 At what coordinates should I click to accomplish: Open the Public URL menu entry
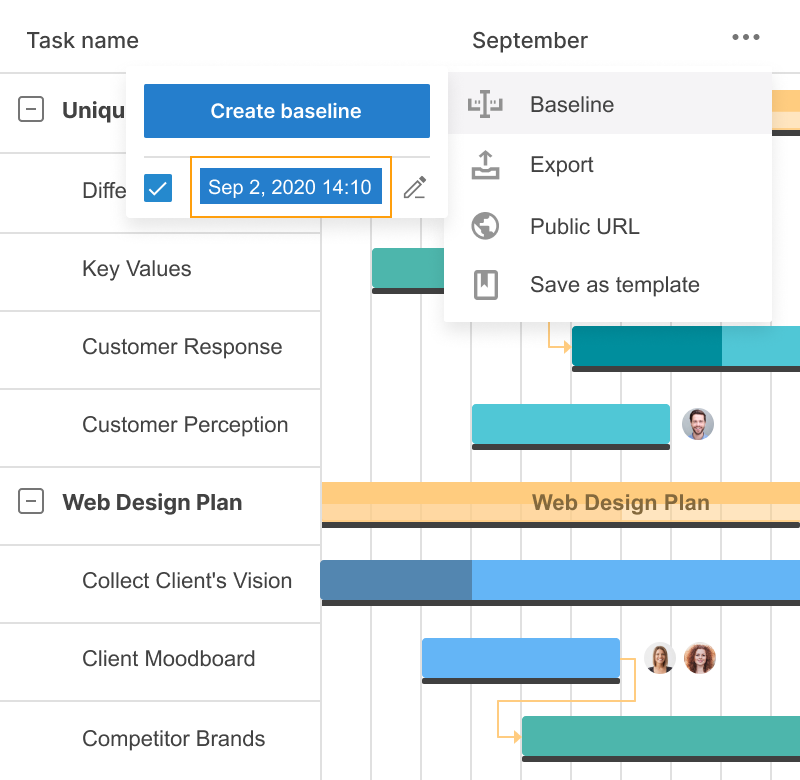[584, 226]
